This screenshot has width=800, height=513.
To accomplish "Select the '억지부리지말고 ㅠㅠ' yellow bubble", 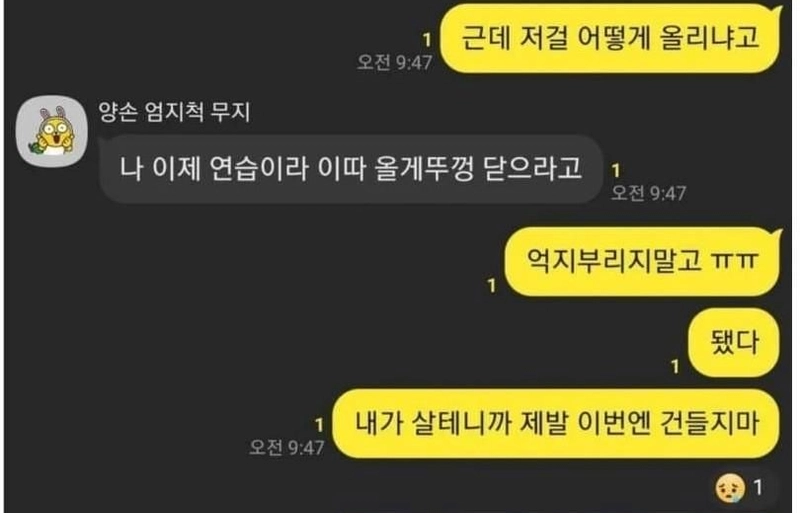I will point(643,261).
